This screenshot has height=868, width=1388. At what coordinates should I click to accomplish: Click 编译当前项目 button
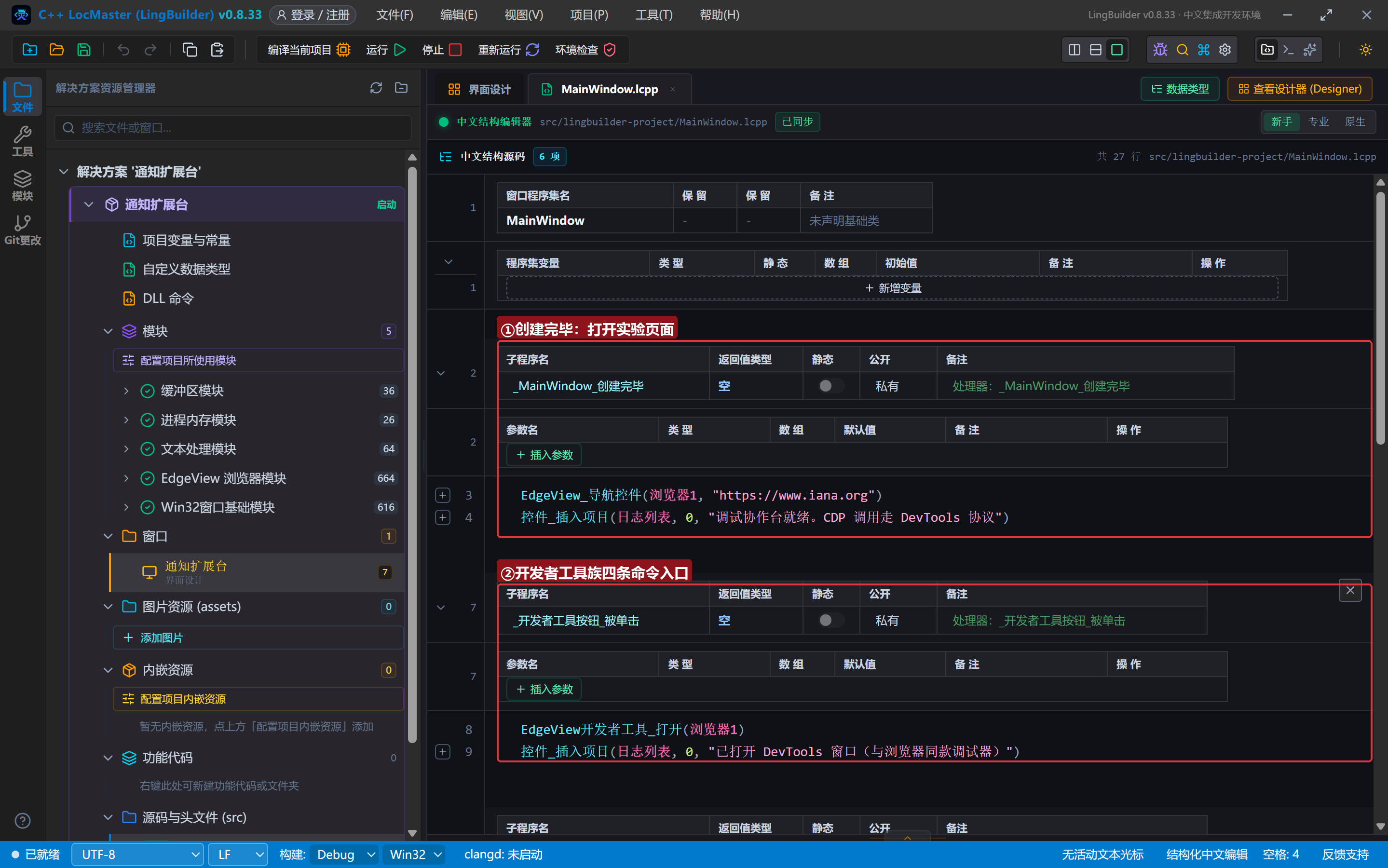click(309, 50)
